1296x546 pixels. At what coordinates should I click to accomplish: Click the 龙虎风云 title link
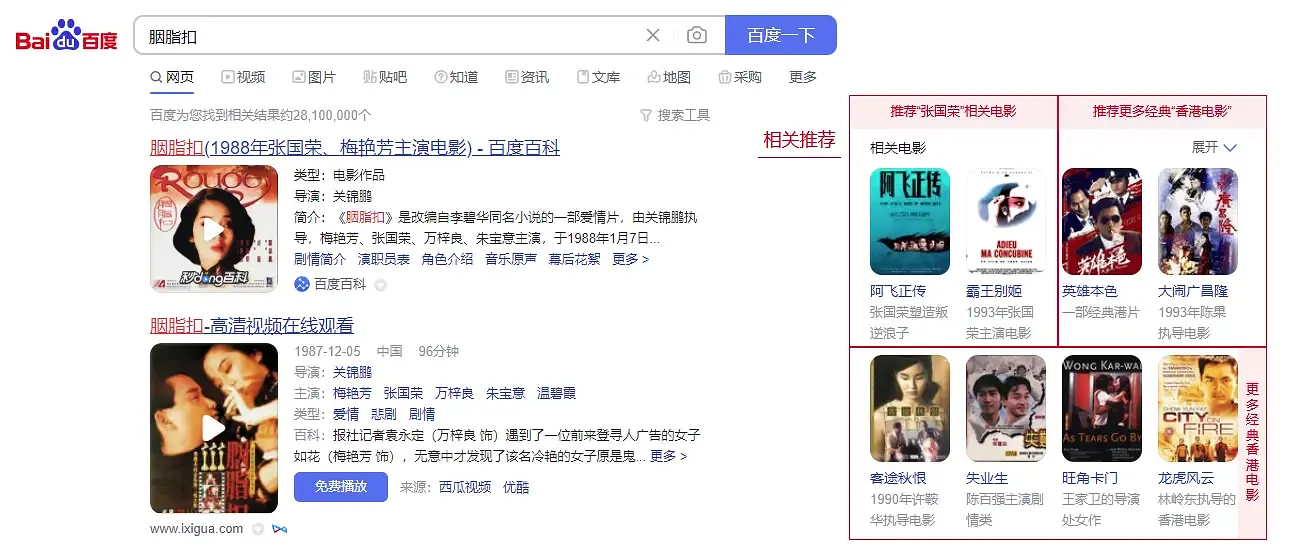click(x=1186, y=478)
